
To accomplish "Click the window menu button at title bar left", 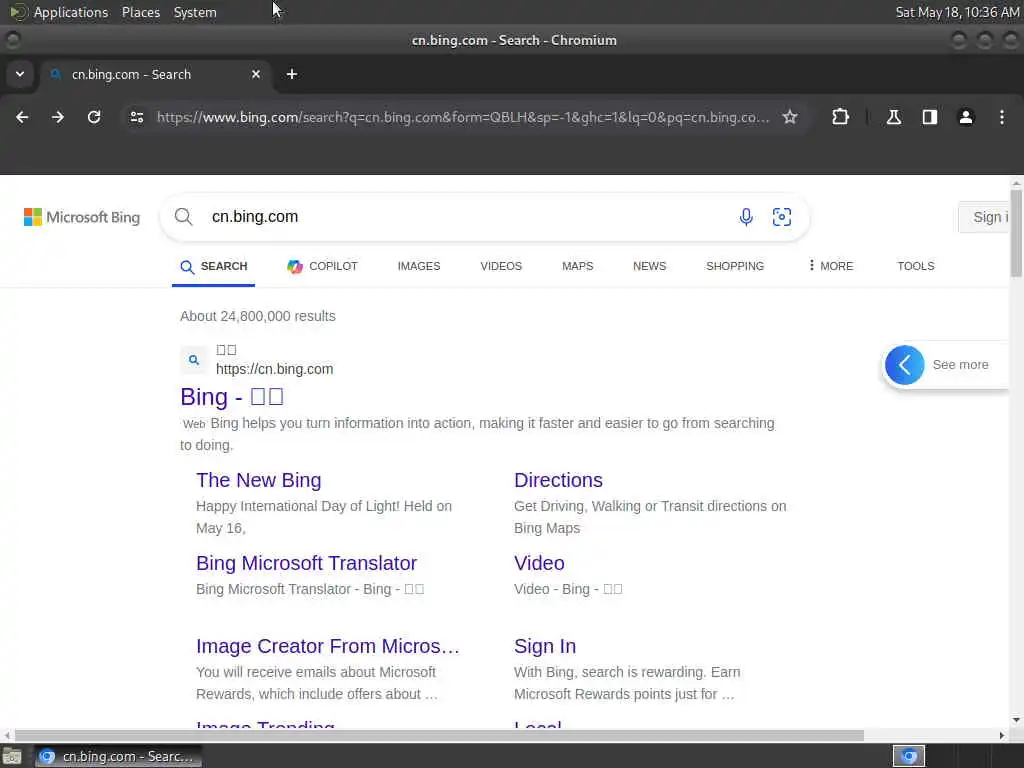I will click(x=12, y=40).
